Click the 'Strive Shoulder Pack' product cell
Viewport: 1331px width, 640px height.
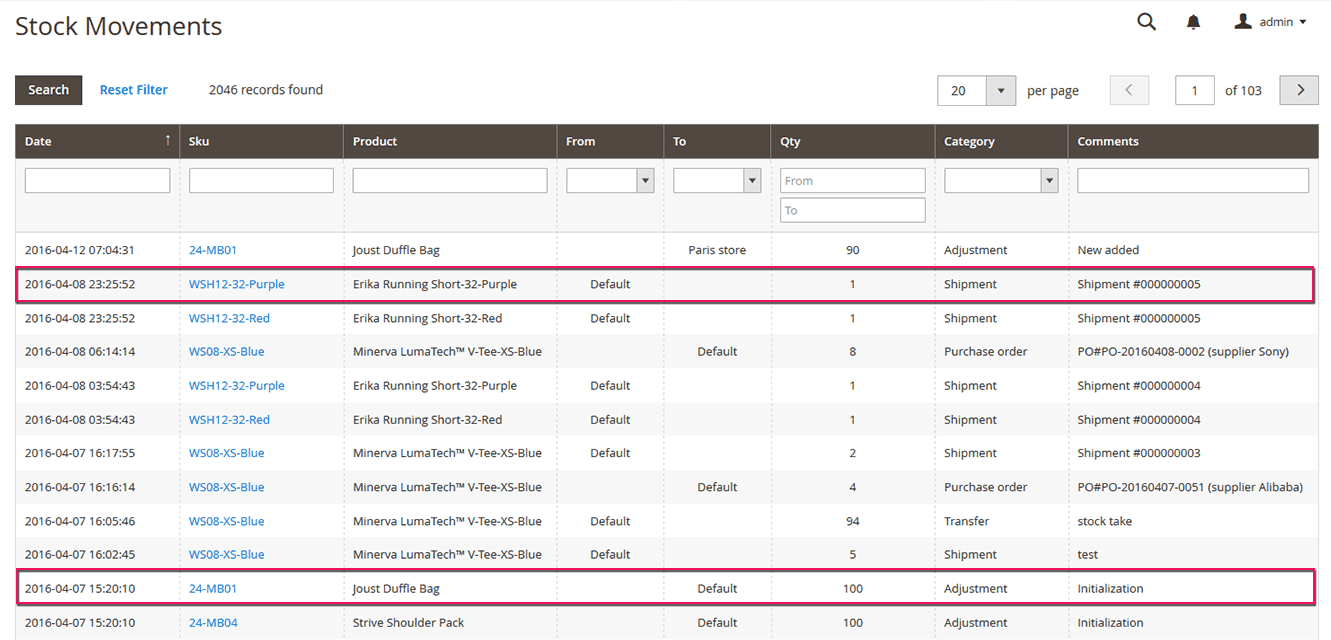(408, 623)
